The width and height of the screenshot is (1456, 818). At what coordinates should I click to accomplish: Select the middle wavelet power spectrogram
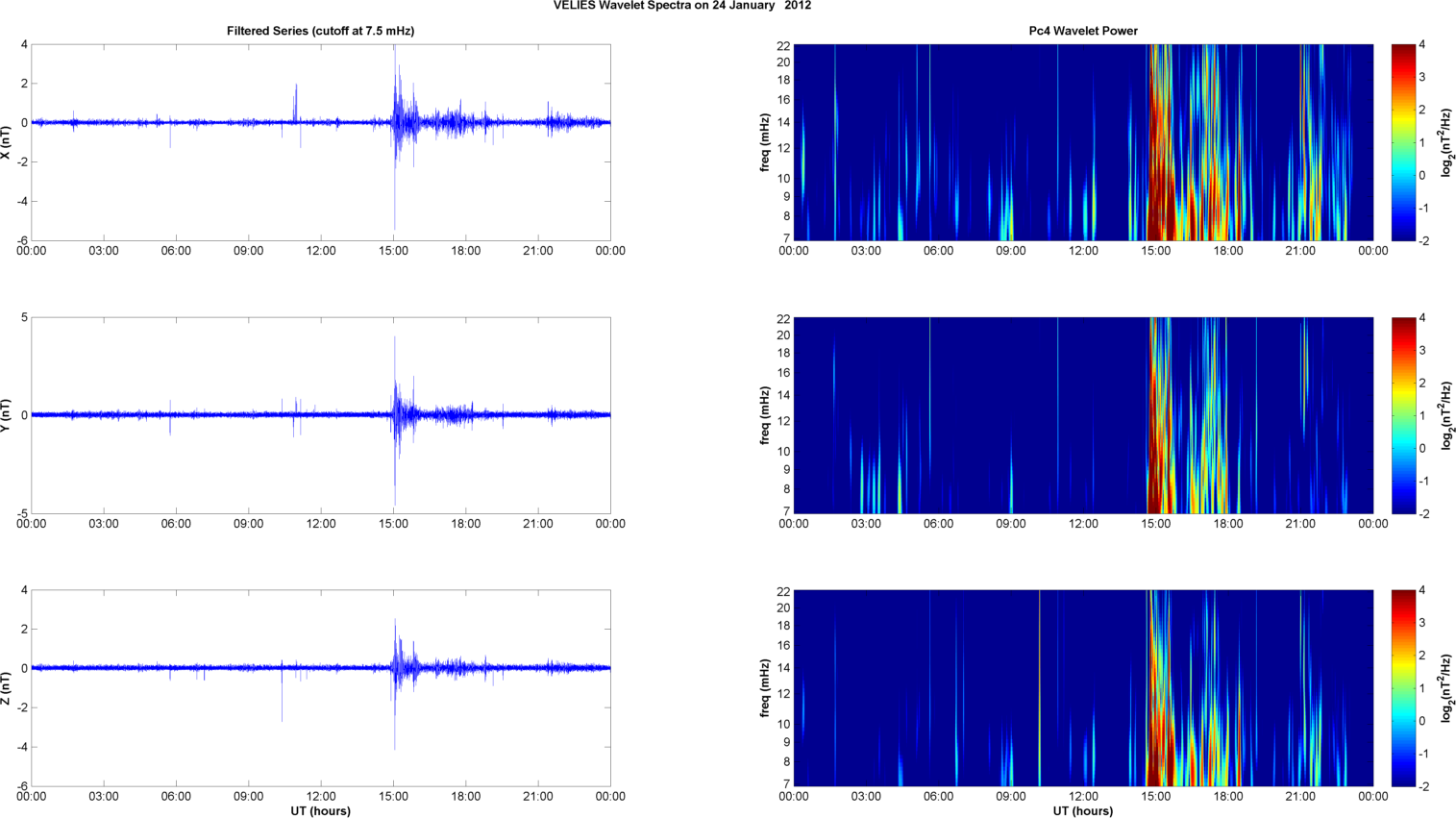1083,415
